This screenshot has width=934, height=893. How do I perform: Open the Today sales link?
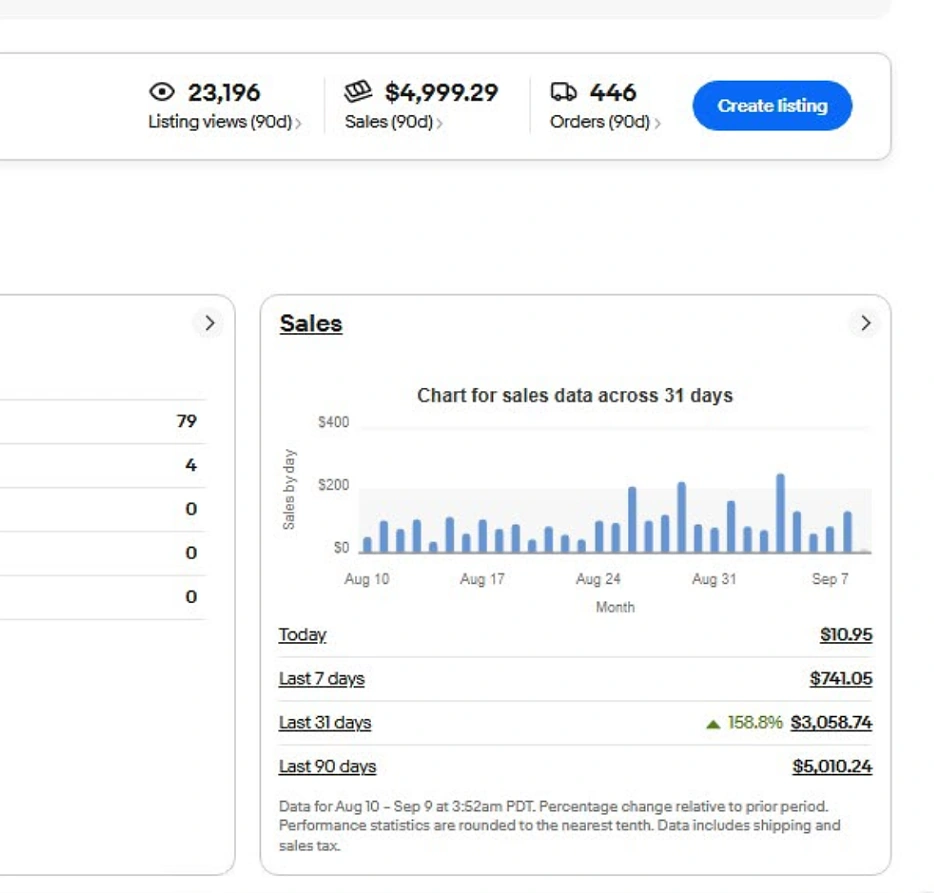[303, 635]
